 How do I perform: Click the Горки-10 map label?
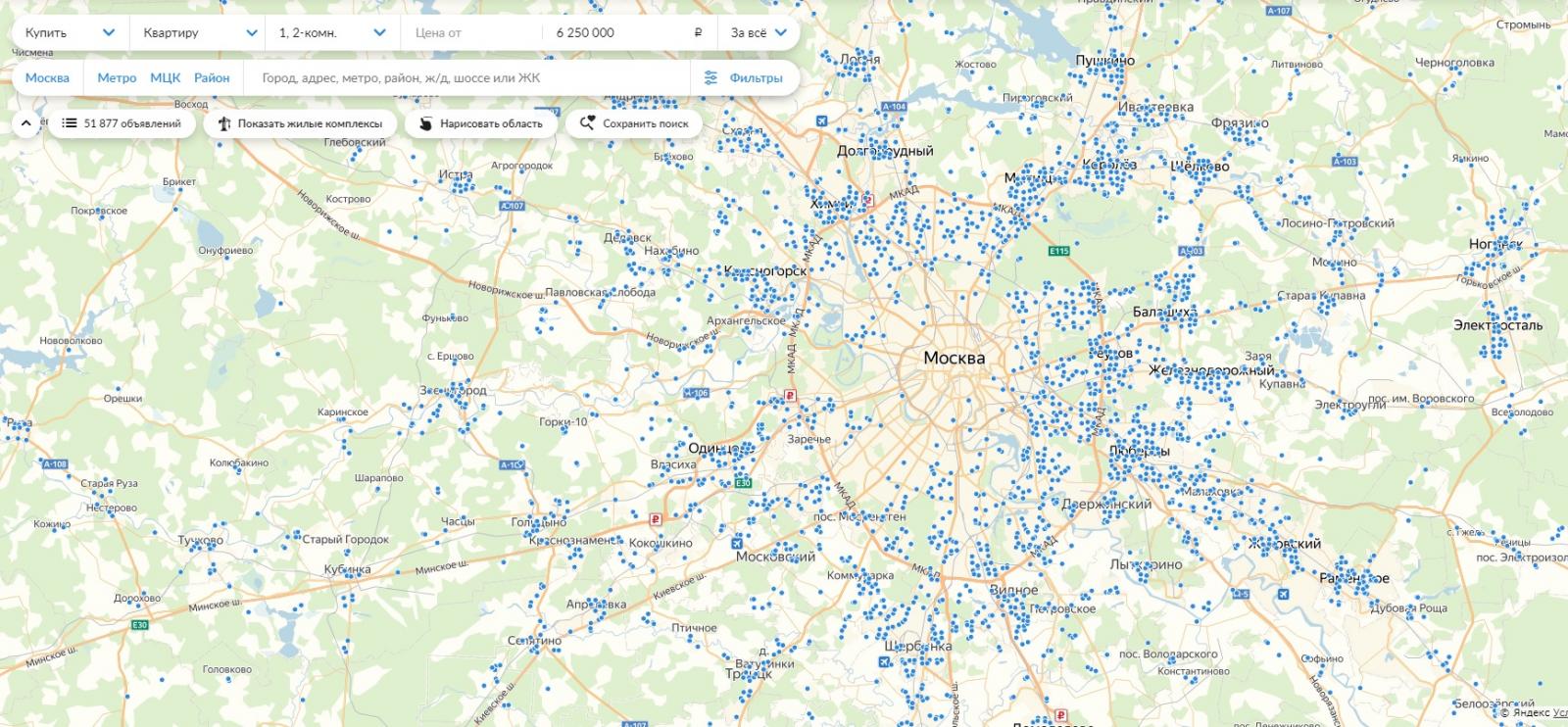pos(563,422)
